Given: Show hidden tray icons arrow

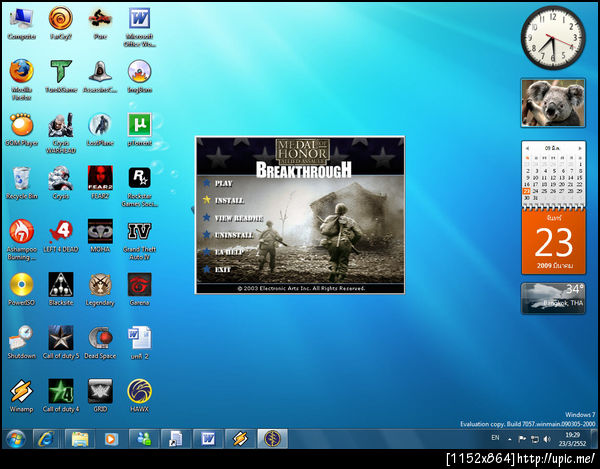Looking at the screenshot, I should pos(510,439).
